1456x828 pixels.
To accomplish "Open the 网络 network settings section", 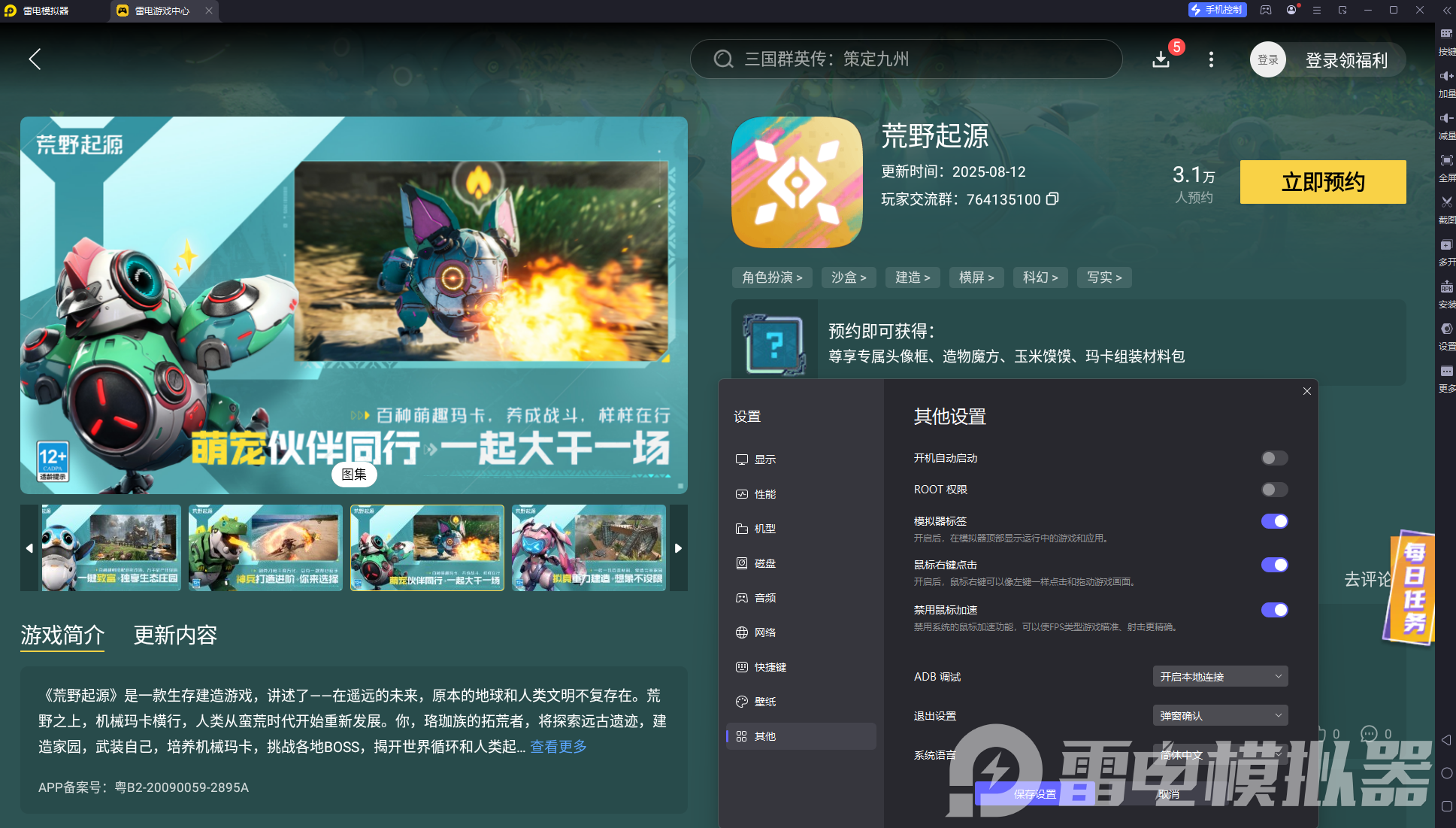I will coord(766,632).
